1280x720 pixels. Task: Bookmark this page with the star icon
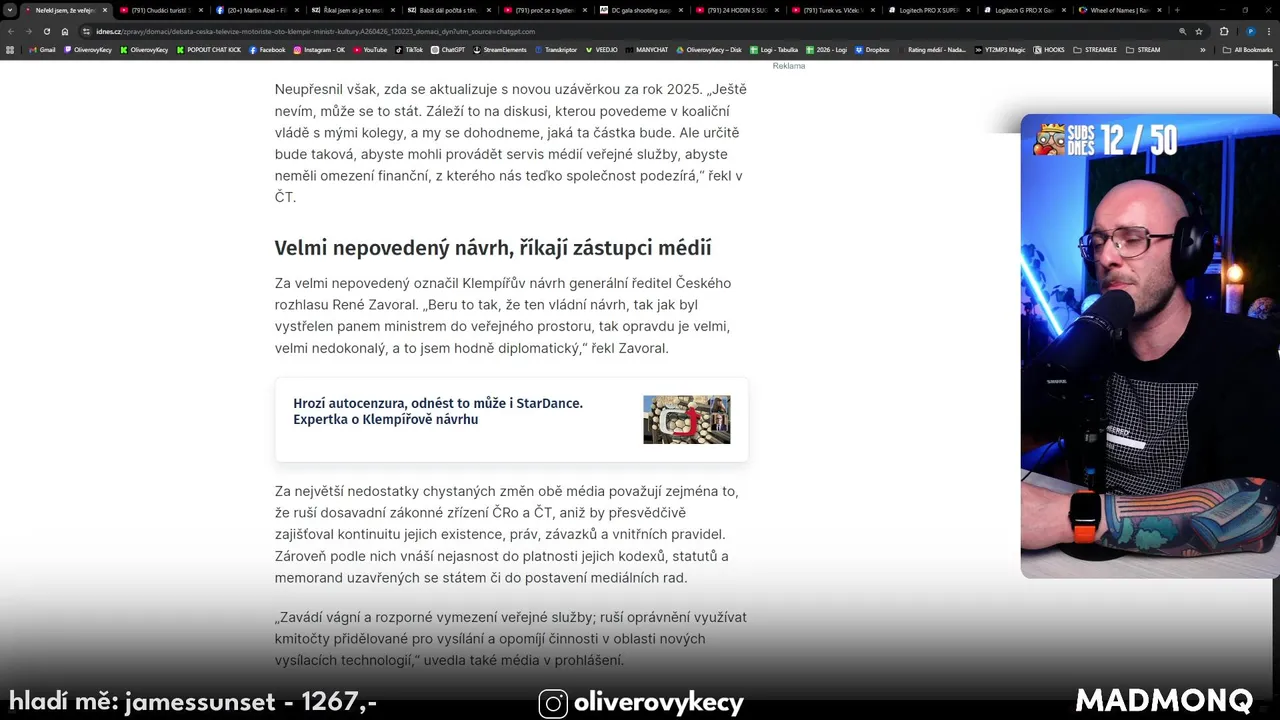[1199, 31]
